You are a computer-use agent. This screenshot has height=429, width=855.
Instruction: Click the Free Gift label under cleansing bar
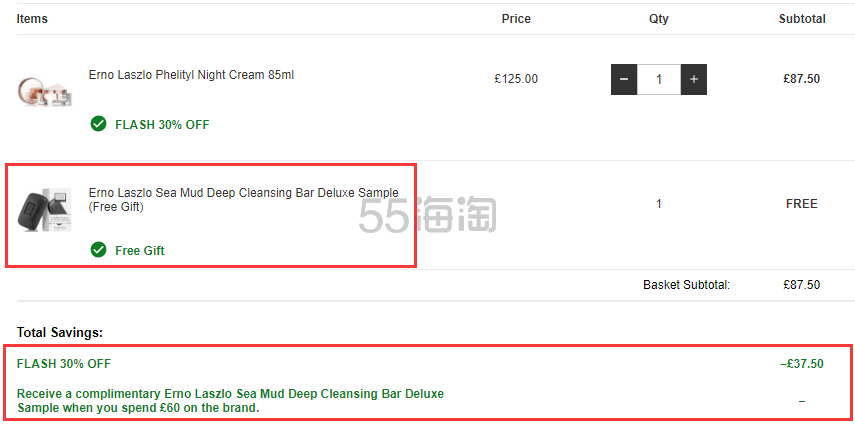click(x=140, y=251)
